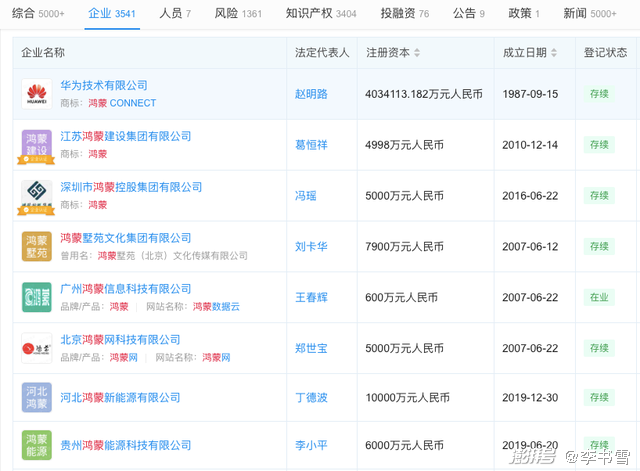Sort by 注册资本 using the sort arrows
640x471 pixels.
point(417,53)
